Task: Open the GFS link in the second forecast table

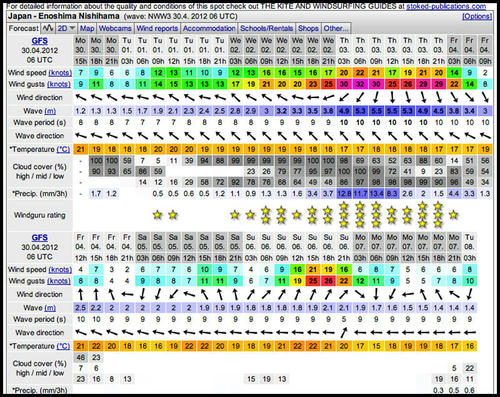Action: (x=40, y=238)
